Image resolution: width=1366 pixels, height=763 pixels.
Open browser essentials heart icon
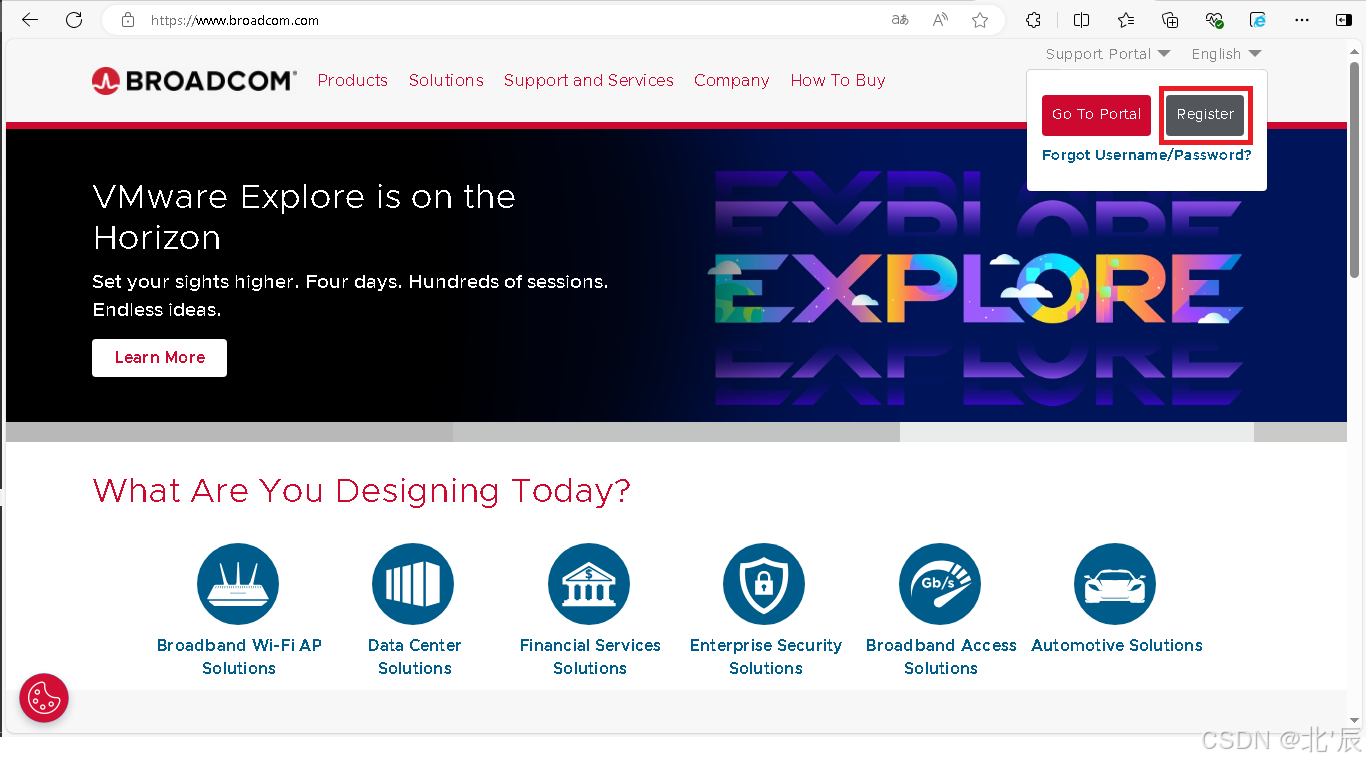click(1214, 20)
